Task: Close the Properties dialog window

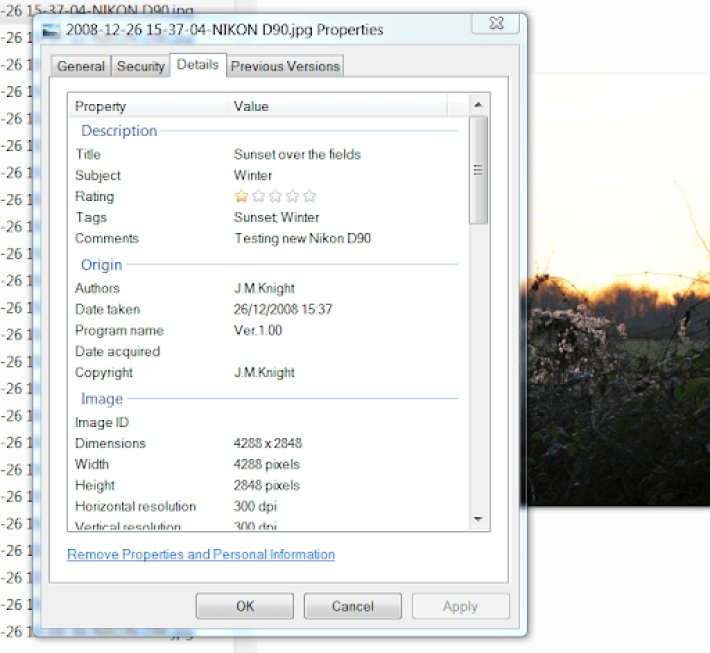Action: 496,23
